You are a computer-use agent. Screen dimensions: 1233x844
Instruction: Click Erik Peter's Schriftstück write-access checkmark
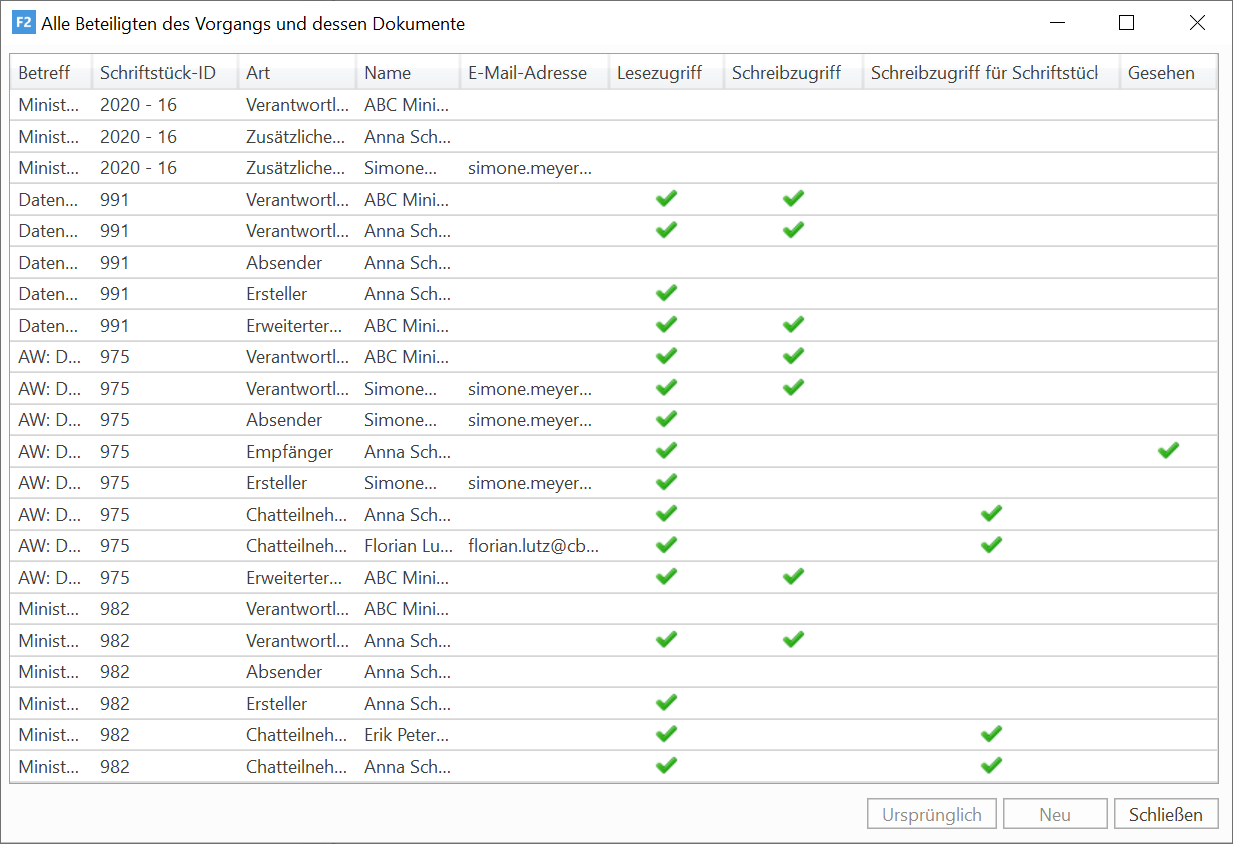tap(990, 734)
